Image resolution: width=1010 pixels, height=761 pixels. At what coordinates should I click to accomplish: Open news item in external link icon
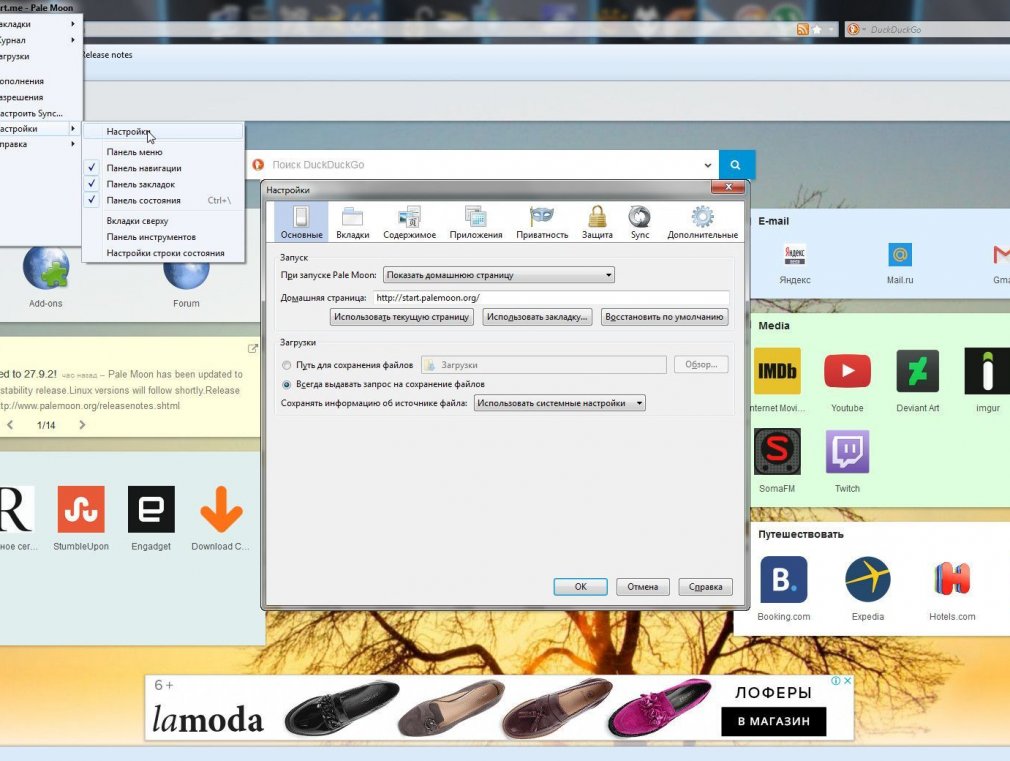point(252,349)
